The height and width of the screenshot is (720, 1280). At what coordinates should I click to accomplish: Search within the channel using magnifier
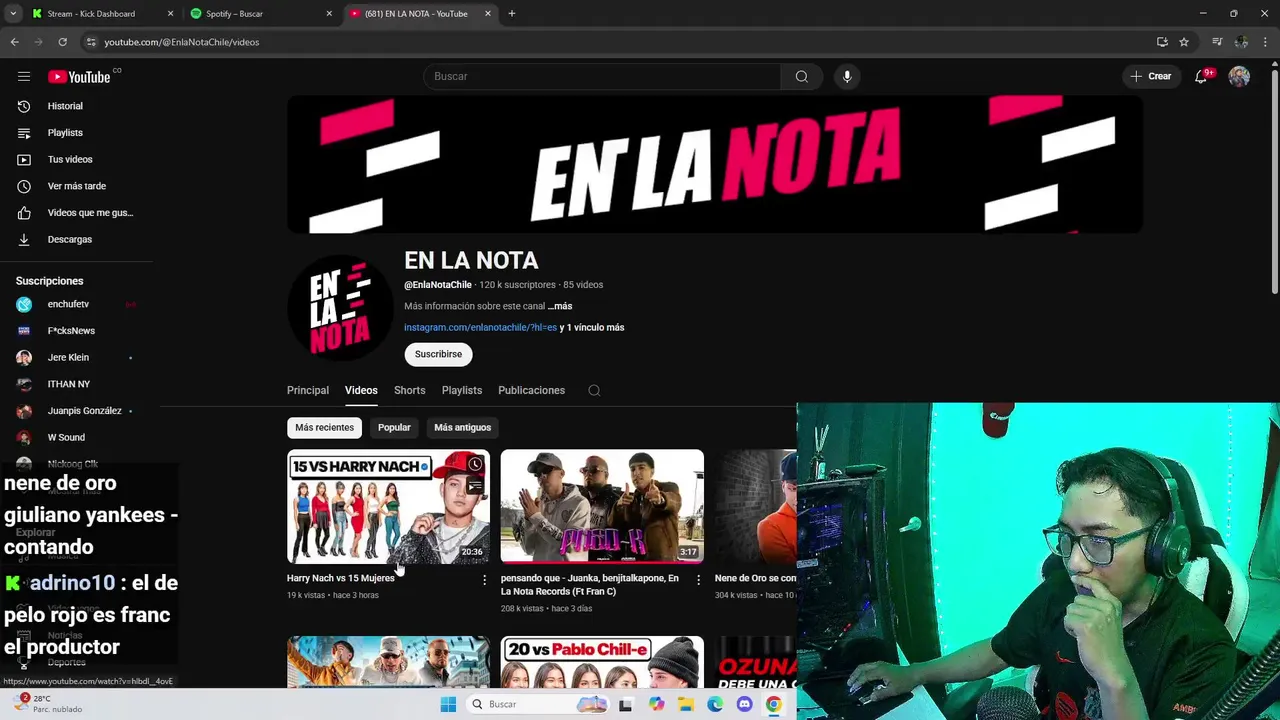[594, 391]
